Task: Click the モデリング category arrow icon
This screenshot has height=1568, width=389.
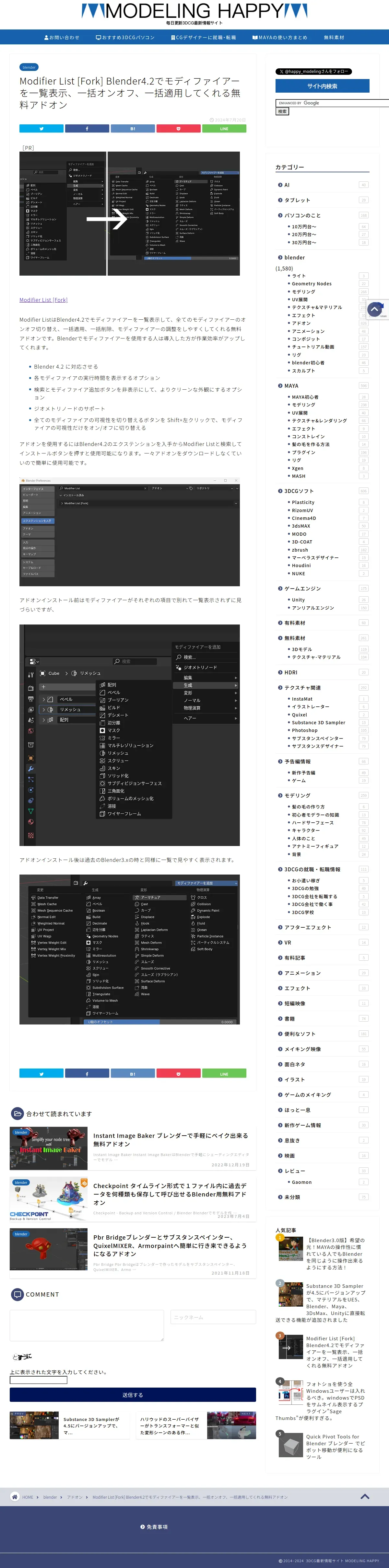Action: (280, 795)
